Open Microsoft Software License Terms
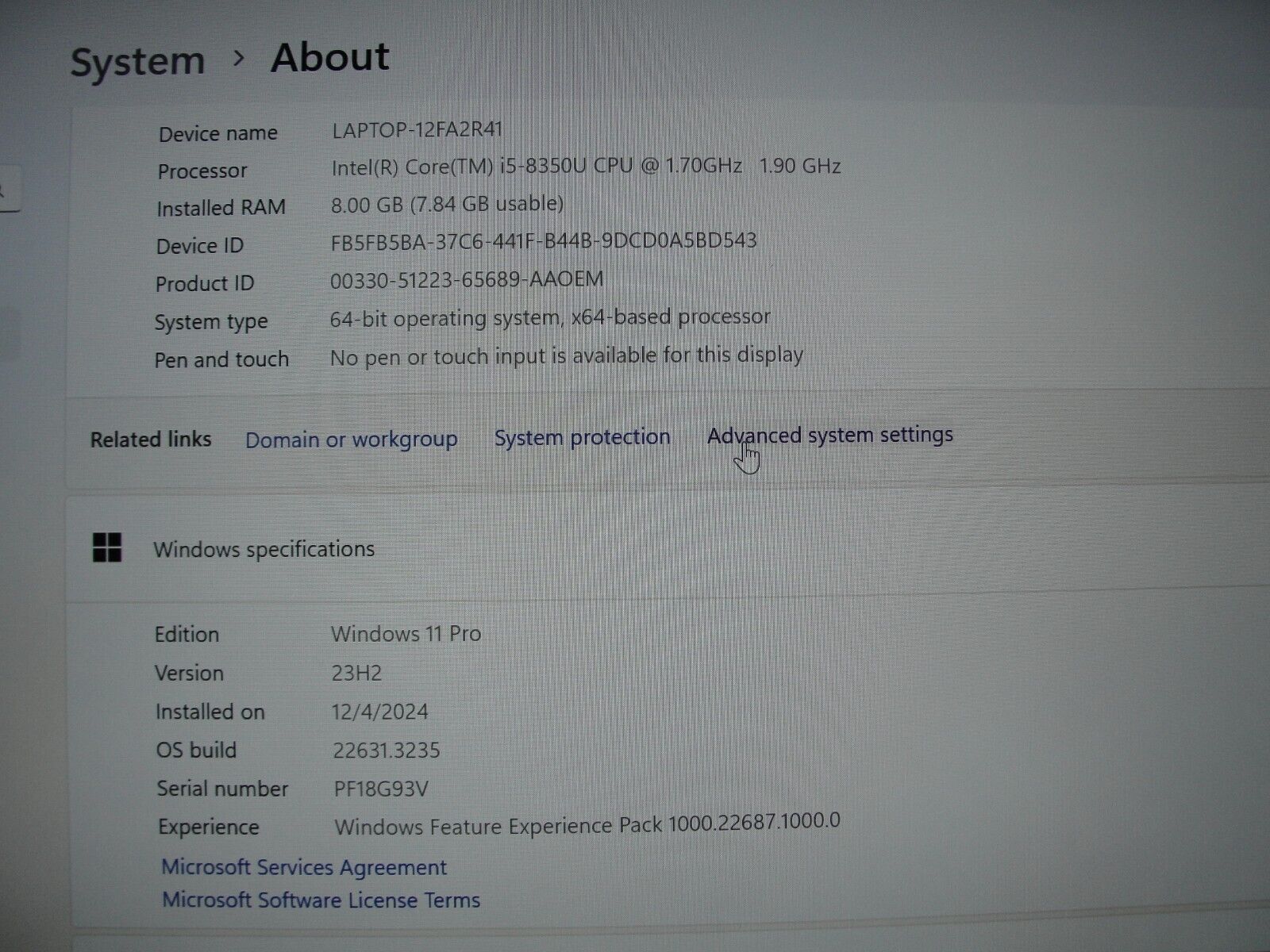This screenshot has width=1270, height=952. tap(321, 900)
